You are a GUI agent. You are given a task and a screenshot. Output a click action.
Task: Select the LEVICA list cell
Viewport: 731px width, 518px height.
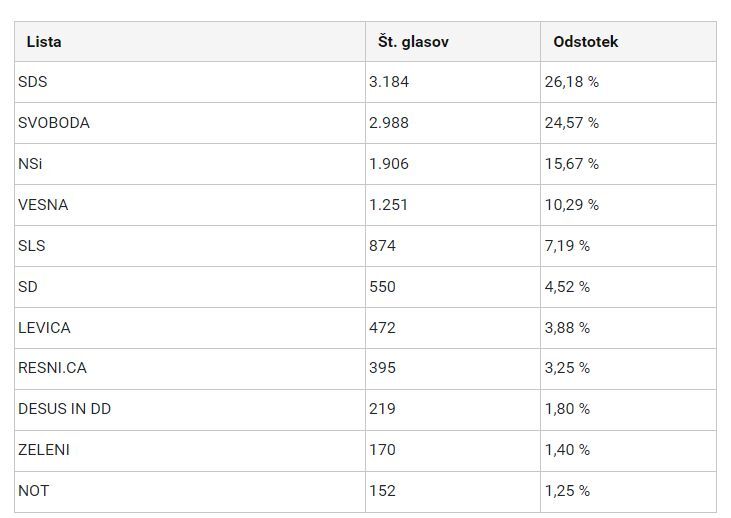point(44,328)
